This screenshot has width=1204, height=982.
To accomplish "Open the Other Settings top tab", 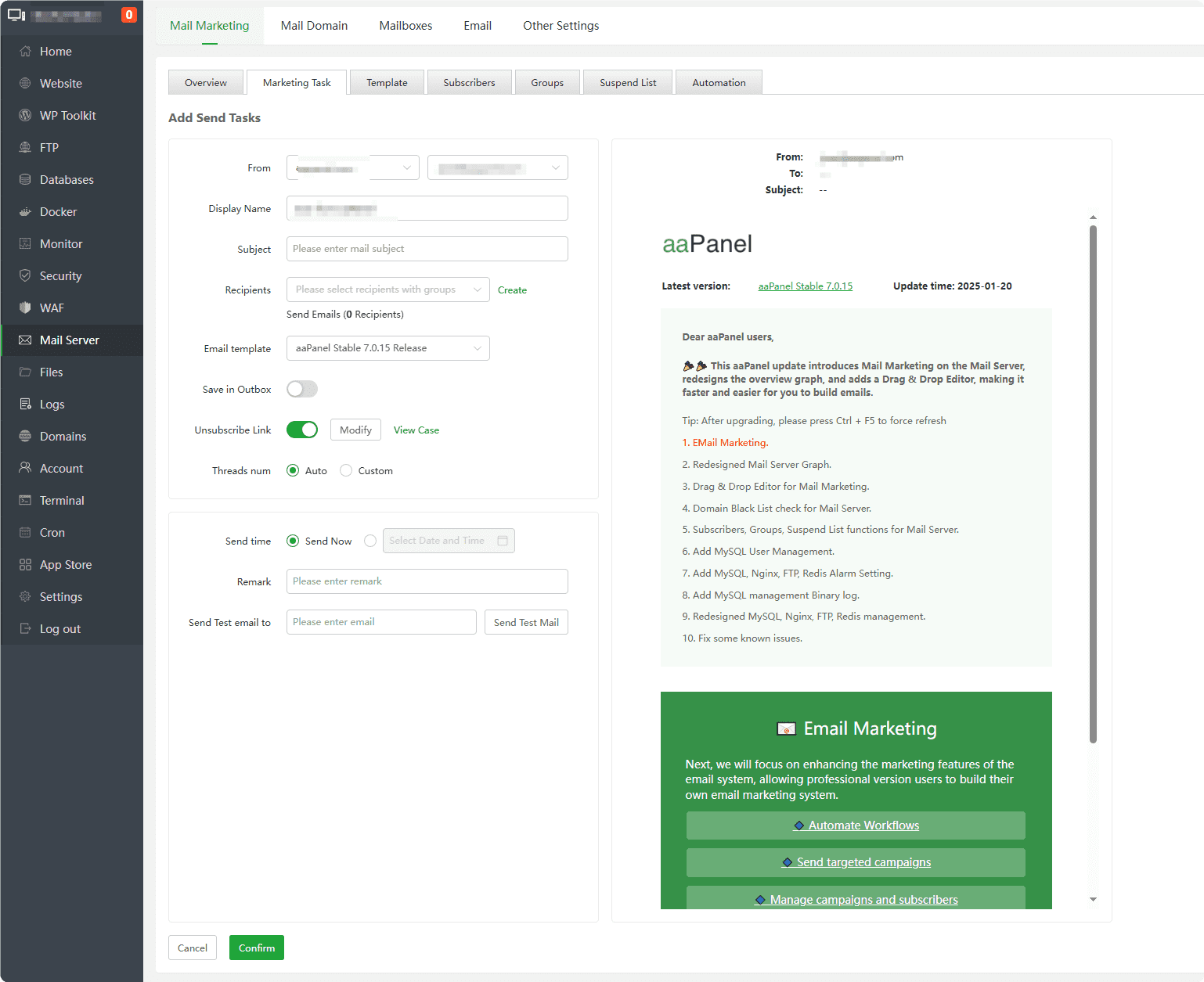I will 561,26.
